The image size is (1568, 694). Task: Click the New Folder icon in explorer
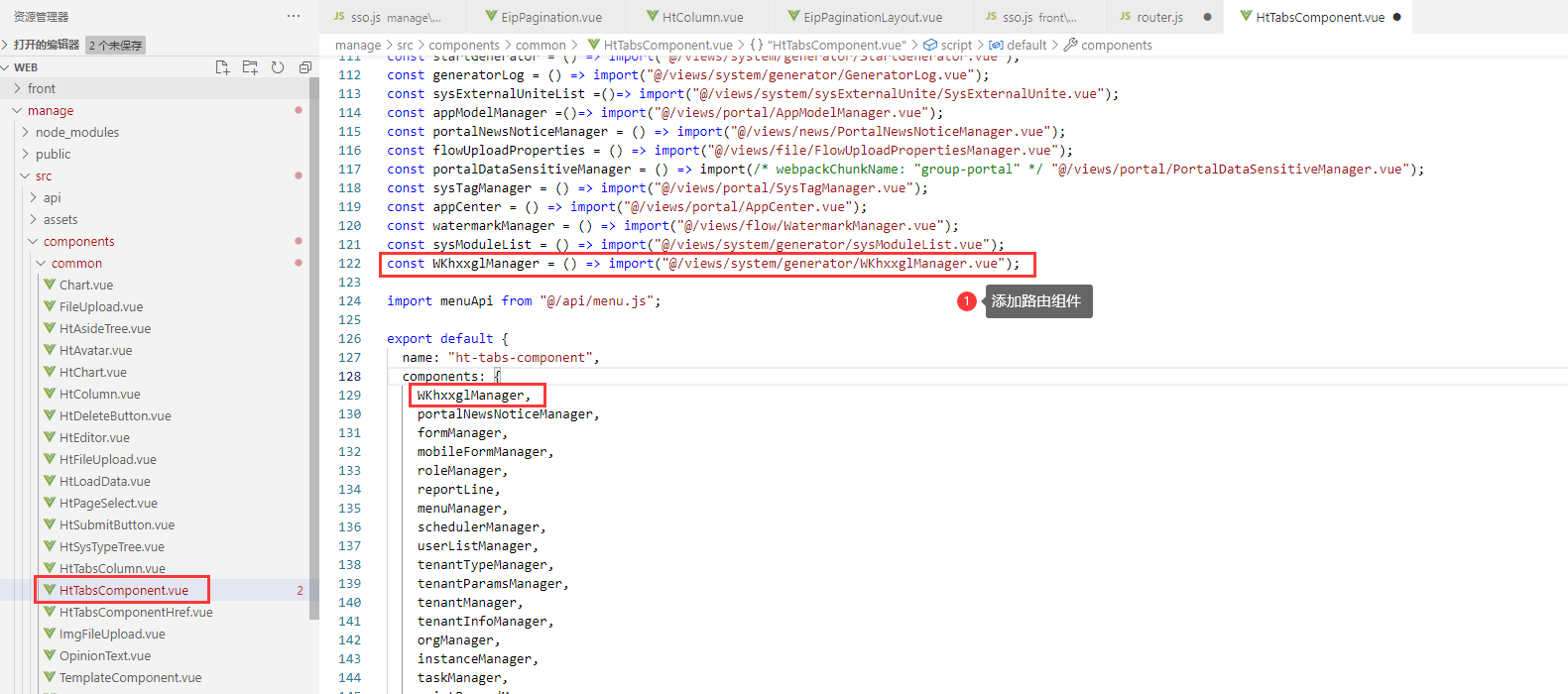click(x=250, y=67)
